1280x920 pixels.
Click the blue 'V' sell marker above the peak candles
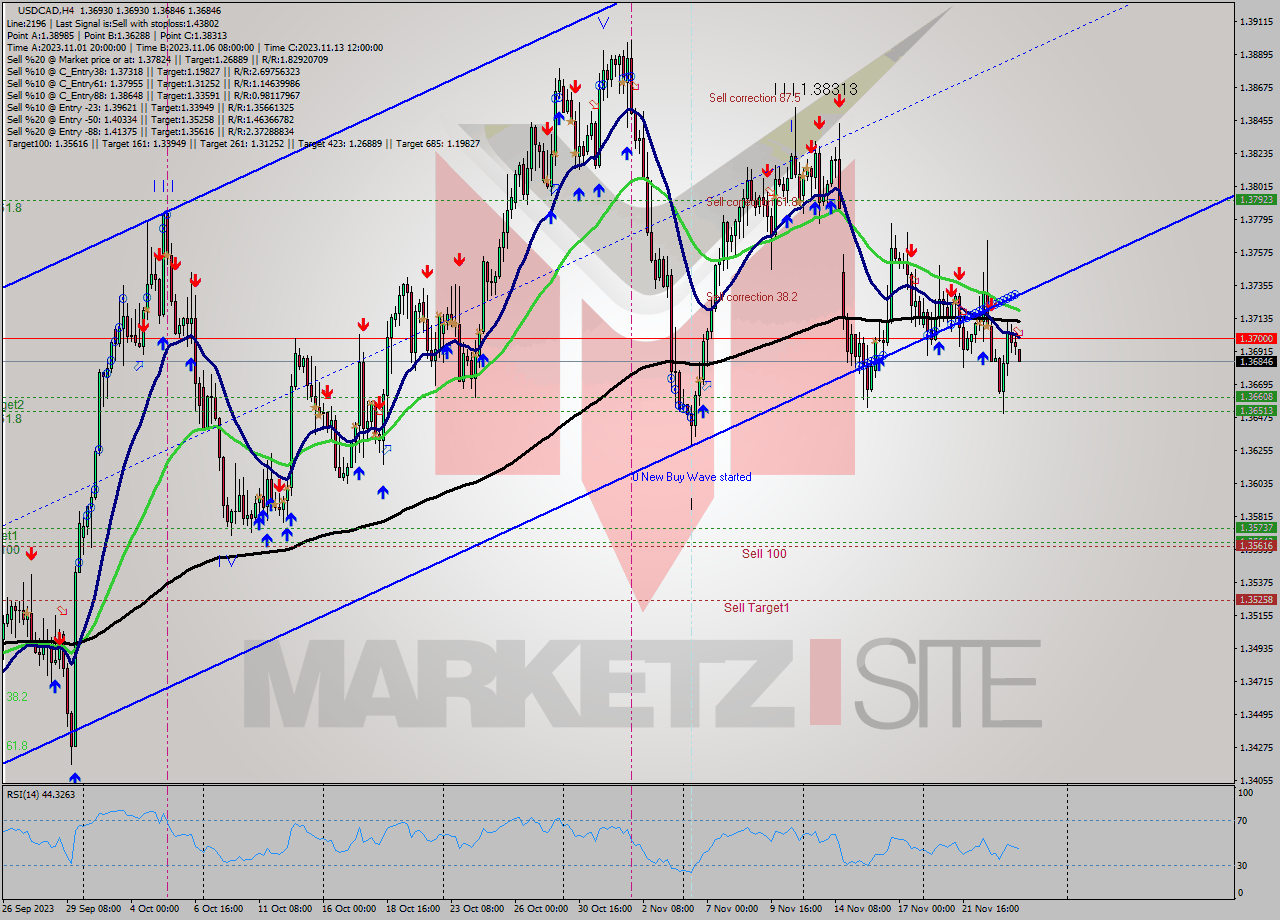click(x=604, y=22)
